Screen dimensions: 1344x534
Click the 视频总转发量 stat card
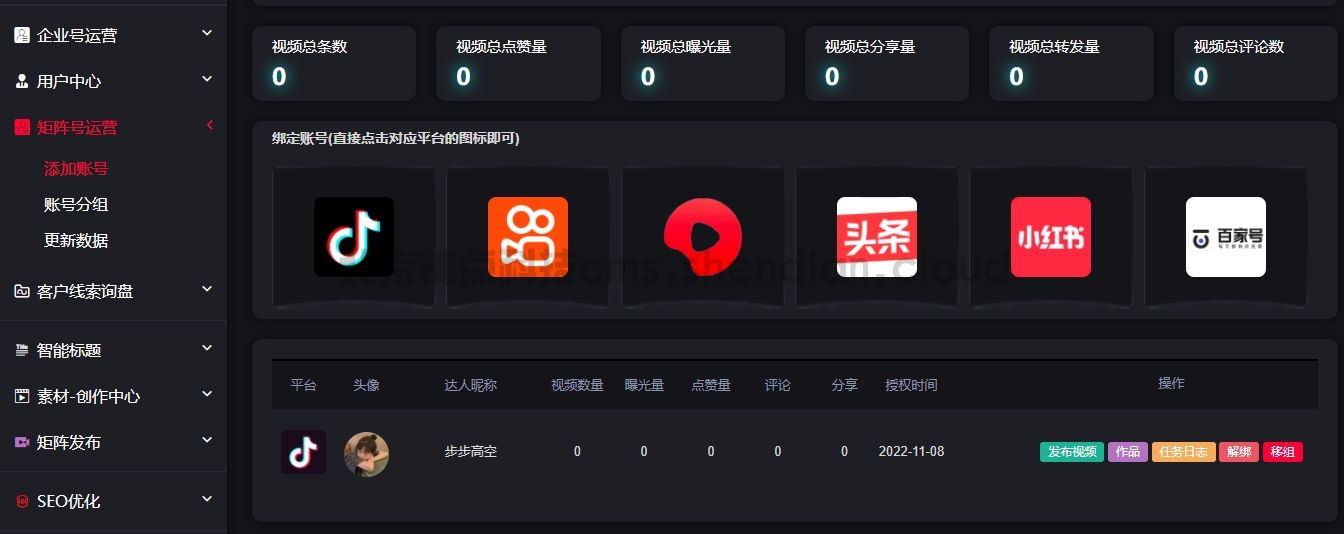tap(1071, 63)
